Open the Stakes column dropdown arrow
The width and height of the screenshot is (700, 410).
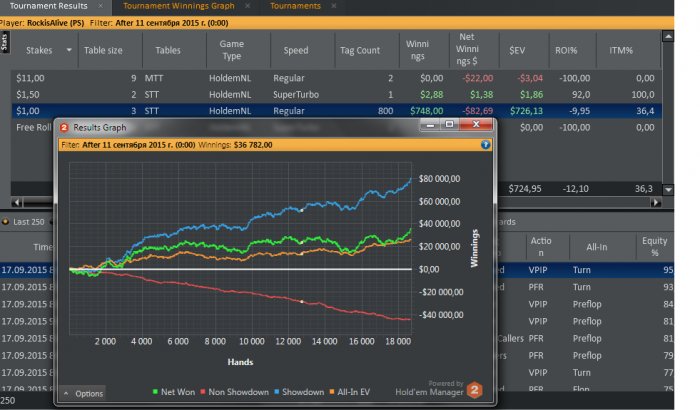coord(69,50)
